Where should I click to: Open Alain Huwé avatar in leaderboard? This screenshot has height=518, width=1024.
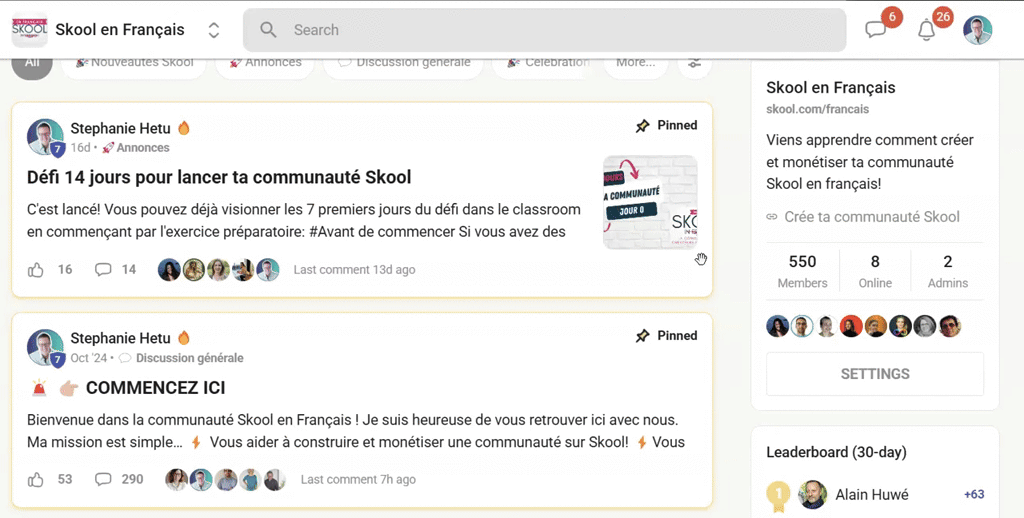(812, 494)
